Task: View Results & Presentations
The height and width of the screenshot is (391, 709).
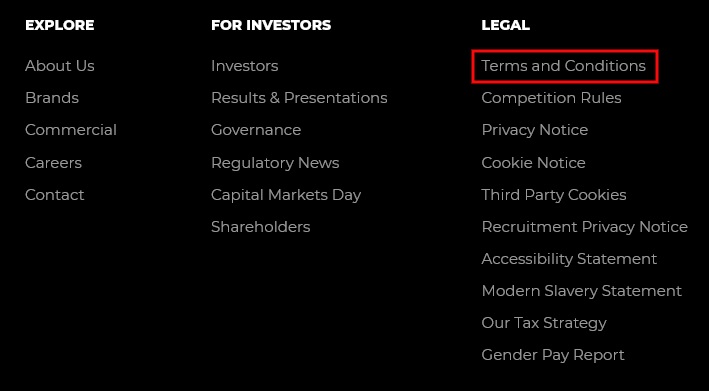Action: 299,98
